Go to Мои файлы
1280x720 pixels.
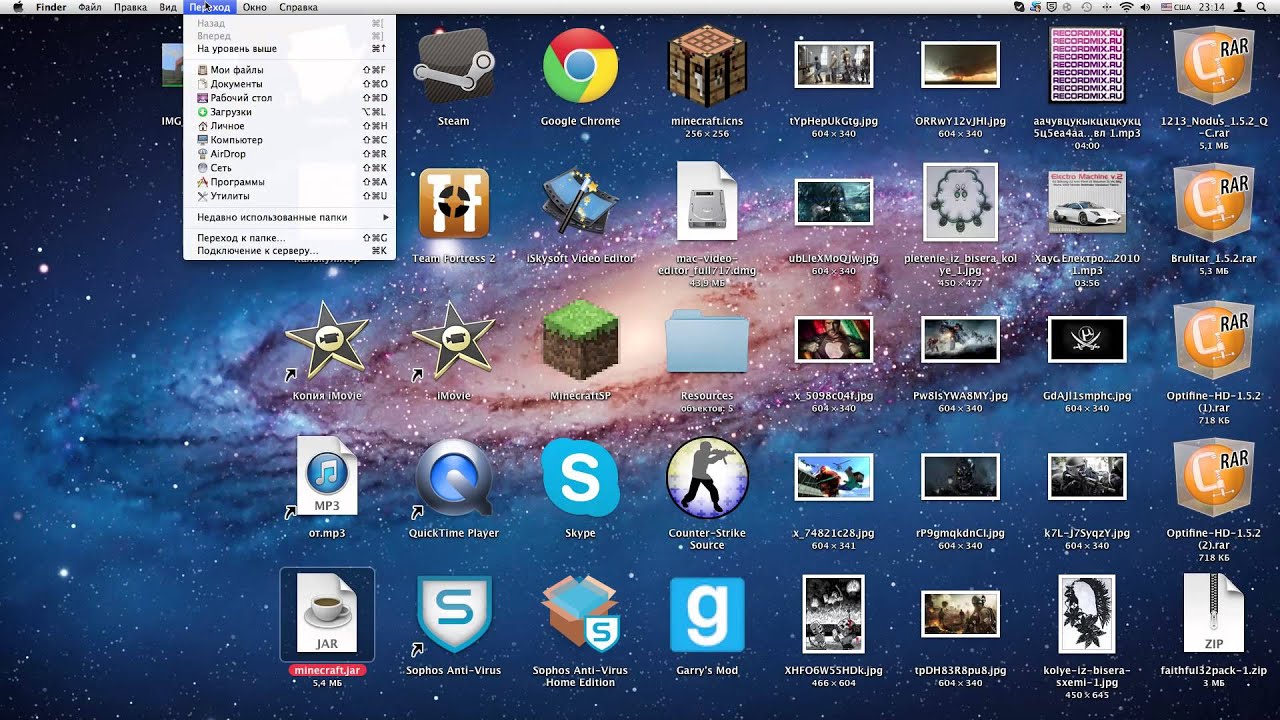coord(290,70)
